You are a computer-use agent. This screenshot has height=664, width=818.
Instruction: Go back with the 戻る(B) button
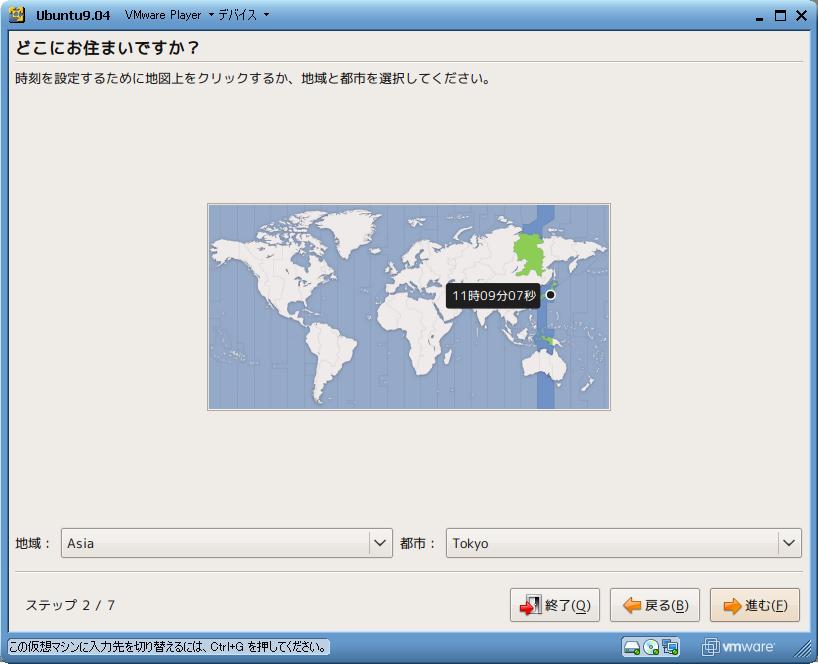click(x=655, y=605)
